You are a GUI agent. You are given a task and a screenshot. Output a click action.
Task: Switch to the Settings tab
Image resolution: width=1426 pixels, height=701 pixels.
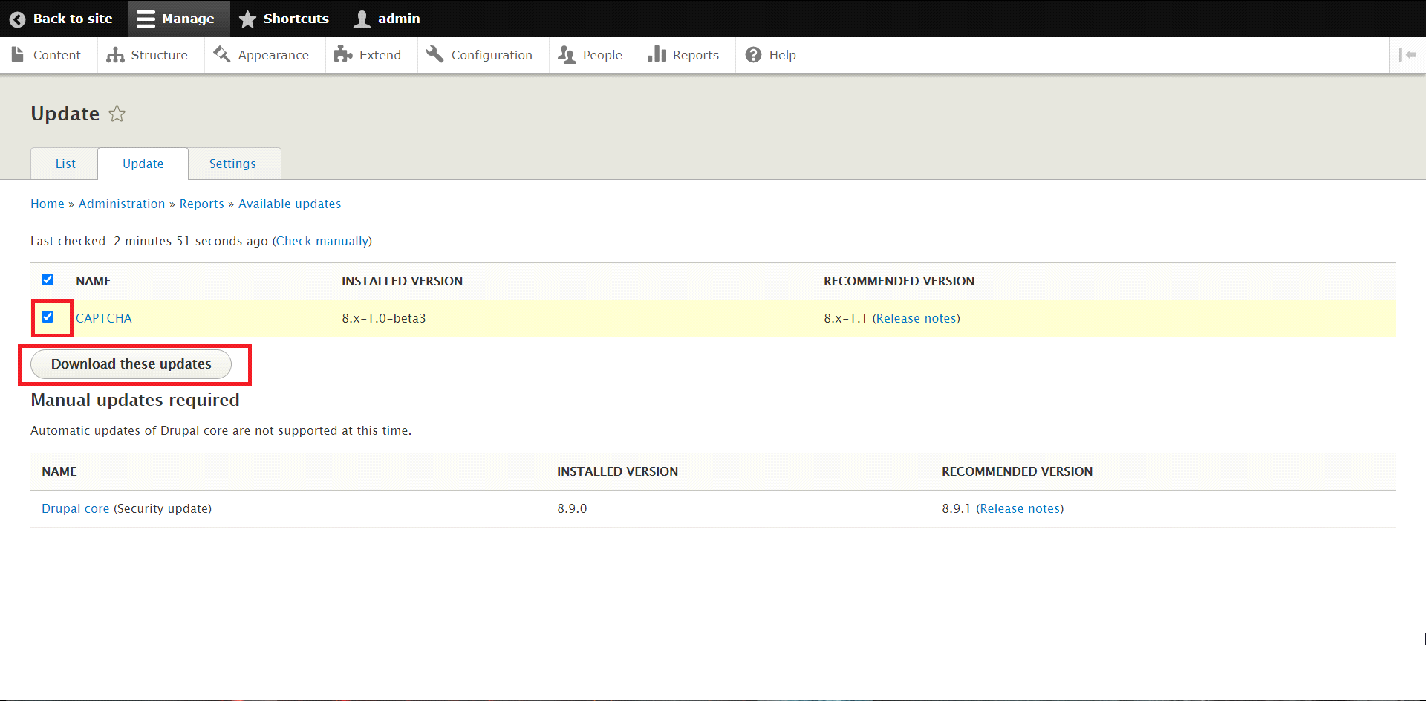click(x=232, y=164)
